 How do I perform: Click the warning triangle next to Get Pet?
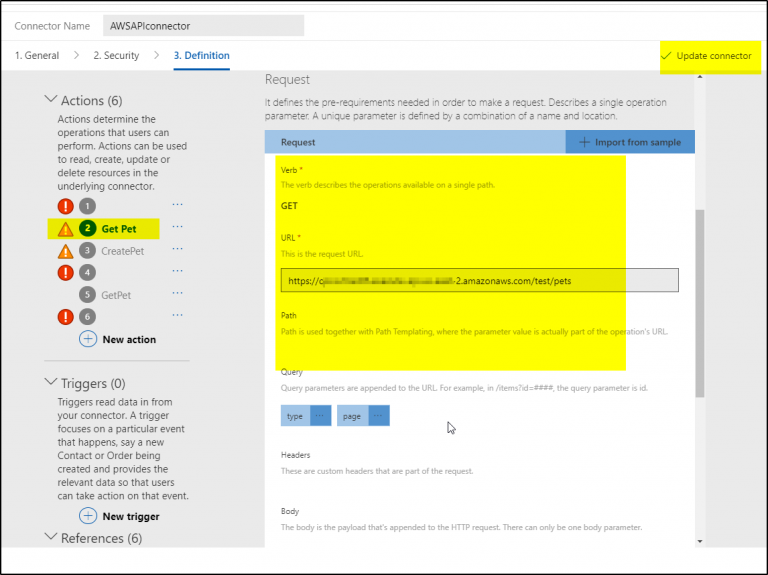[x=65, y=229]
